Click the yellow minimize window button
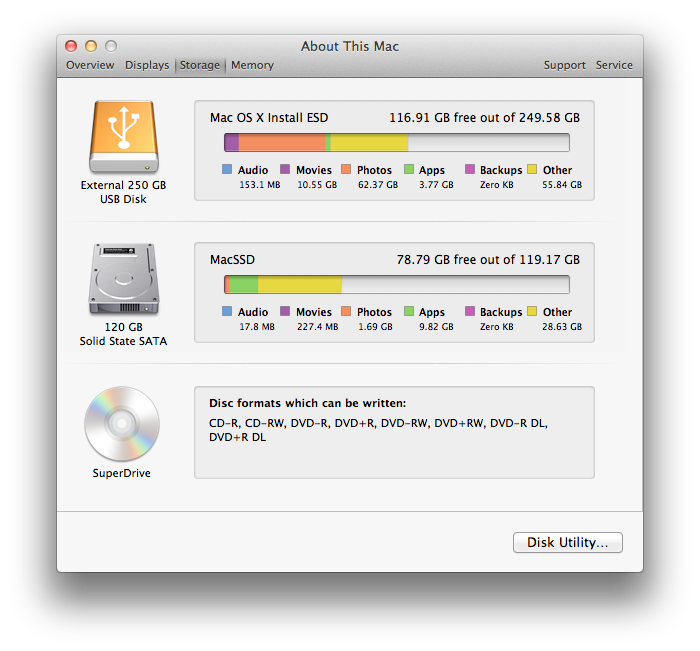The image size is (700, 651). click(x=91, y=46)
